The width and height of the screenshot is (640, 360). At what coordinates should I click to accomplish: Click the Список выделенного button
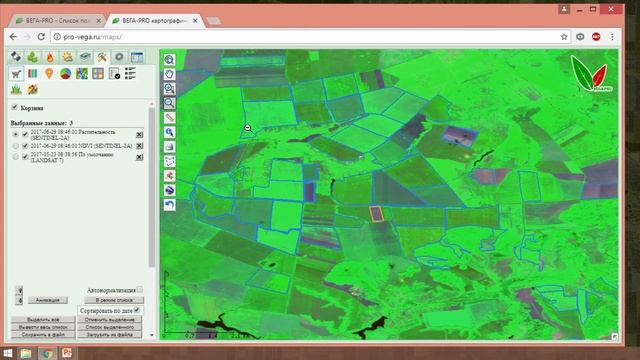110,327
